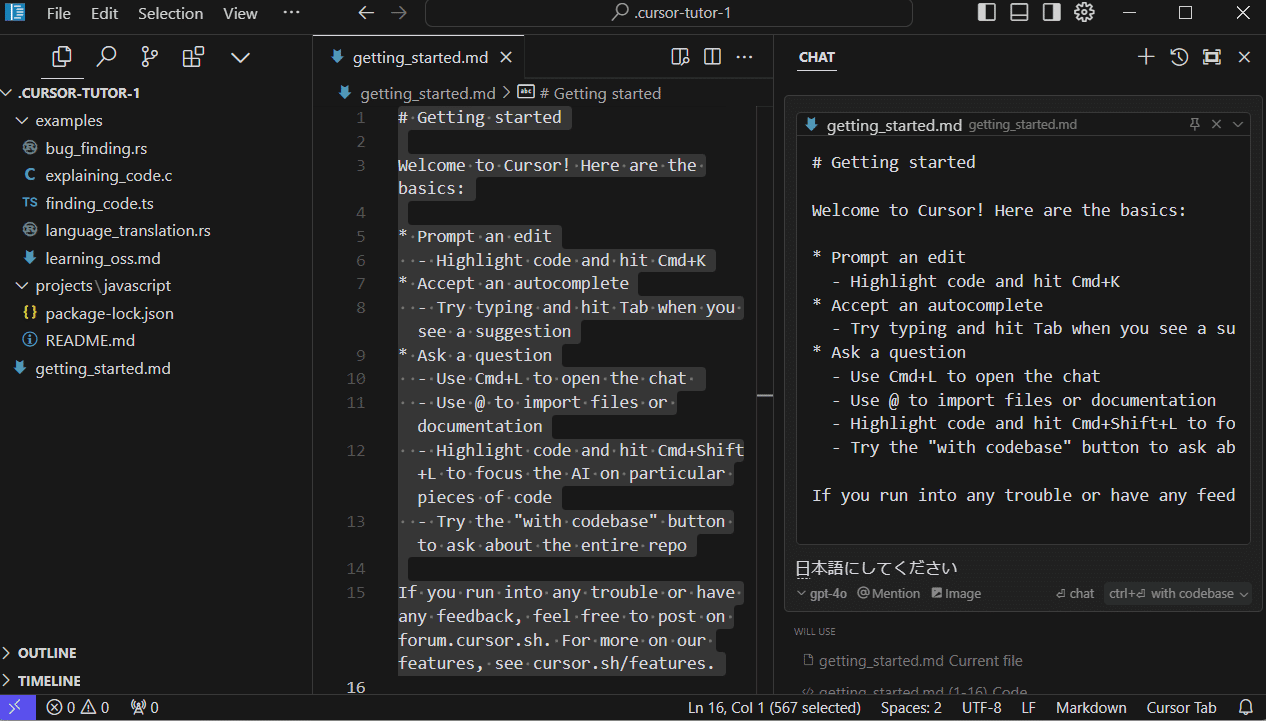This screenshot has height=721, width=1266.
Task: Open the View menu
Action: 239,13
